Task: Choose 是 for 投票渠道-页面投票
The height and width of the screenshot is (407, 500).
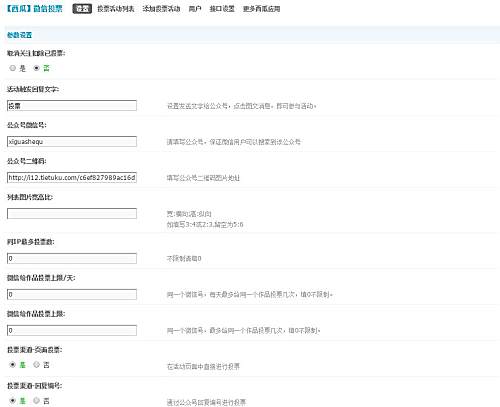Action: coord(13,365)
